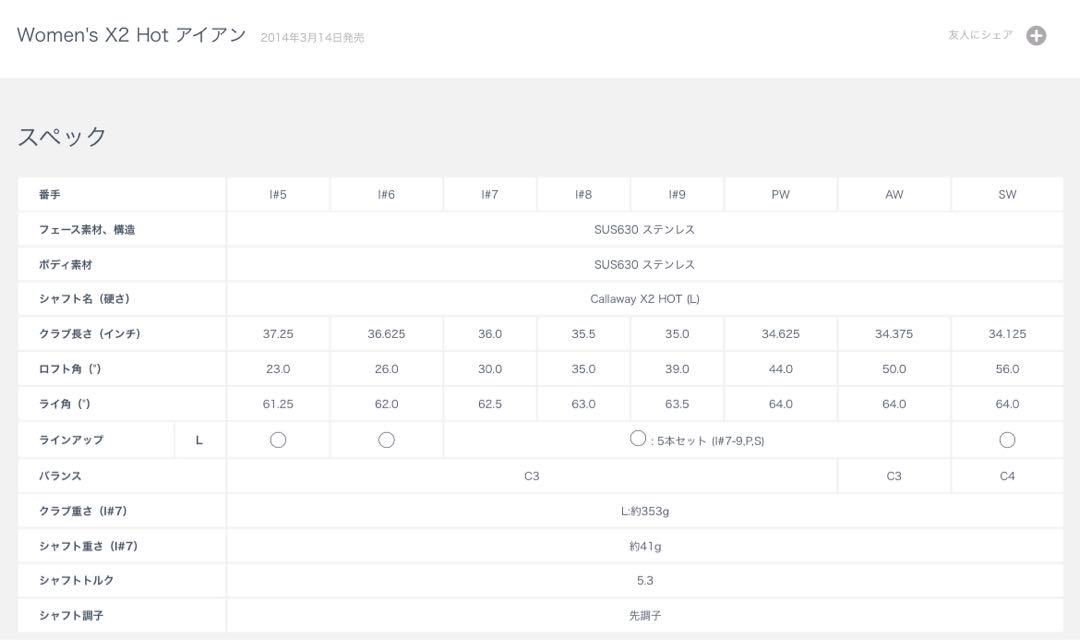The width and height of the screenshot is (1080, 640).
Task: Select the SW column header
Action: click(x=1007, y=194)
